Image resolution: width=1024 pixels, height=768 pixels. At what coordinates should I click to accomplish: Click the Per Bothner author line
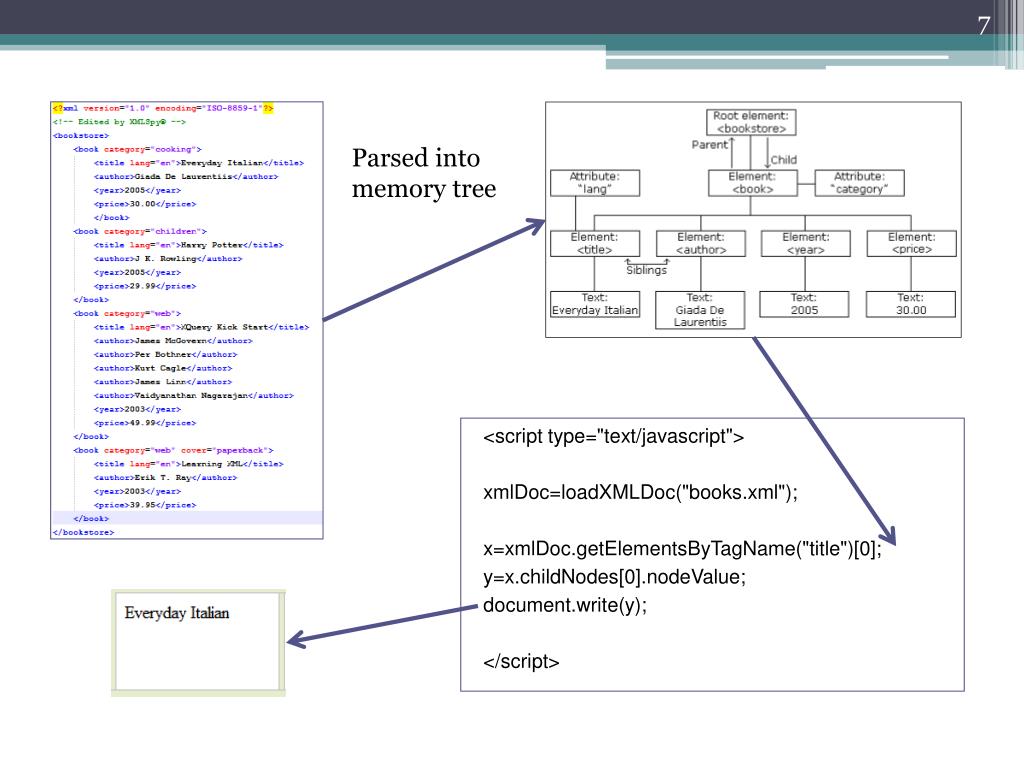tap(165, 355)
